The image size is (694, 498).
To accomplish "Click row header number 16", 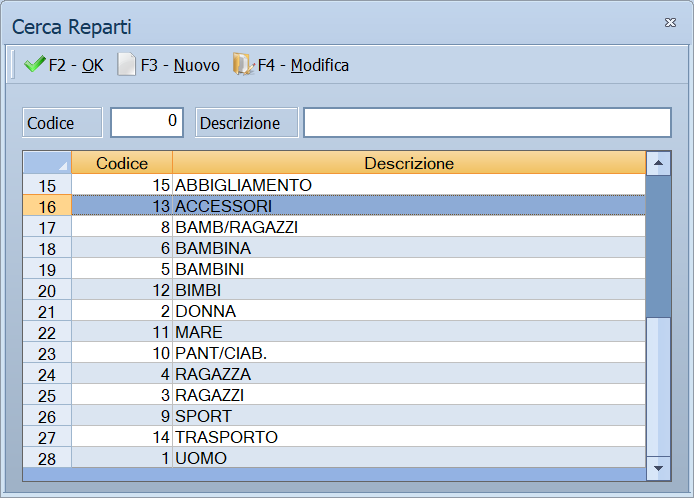I will coord(47,206).
